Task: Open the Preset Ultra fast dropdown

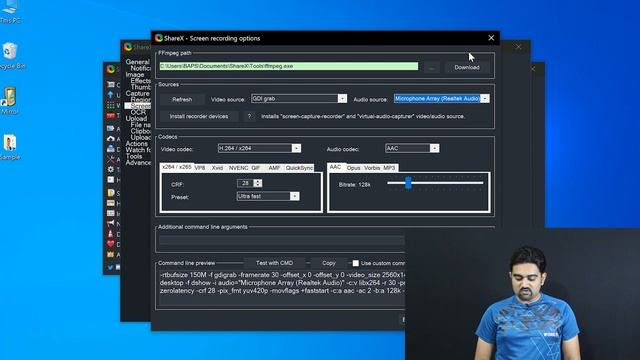Action: [x=268, y=196]
